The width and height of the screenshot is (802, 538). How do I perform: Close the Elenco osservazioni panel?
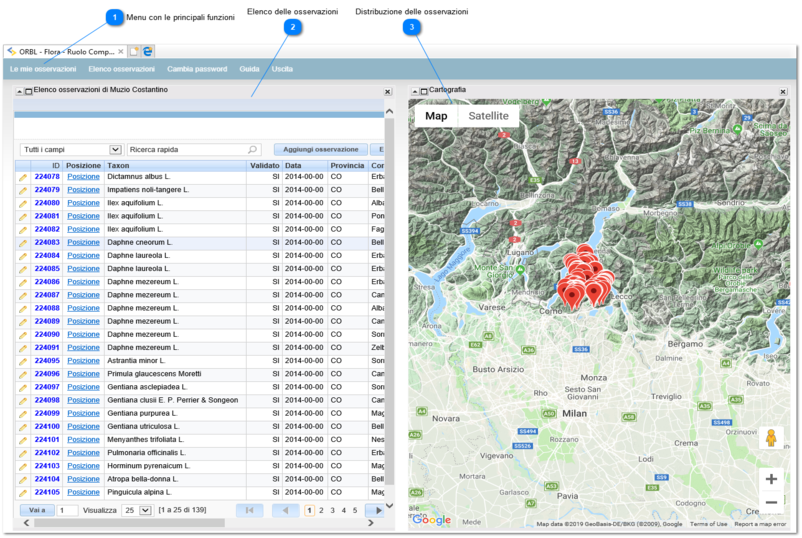pyautogui.click(x=388, y=92)
